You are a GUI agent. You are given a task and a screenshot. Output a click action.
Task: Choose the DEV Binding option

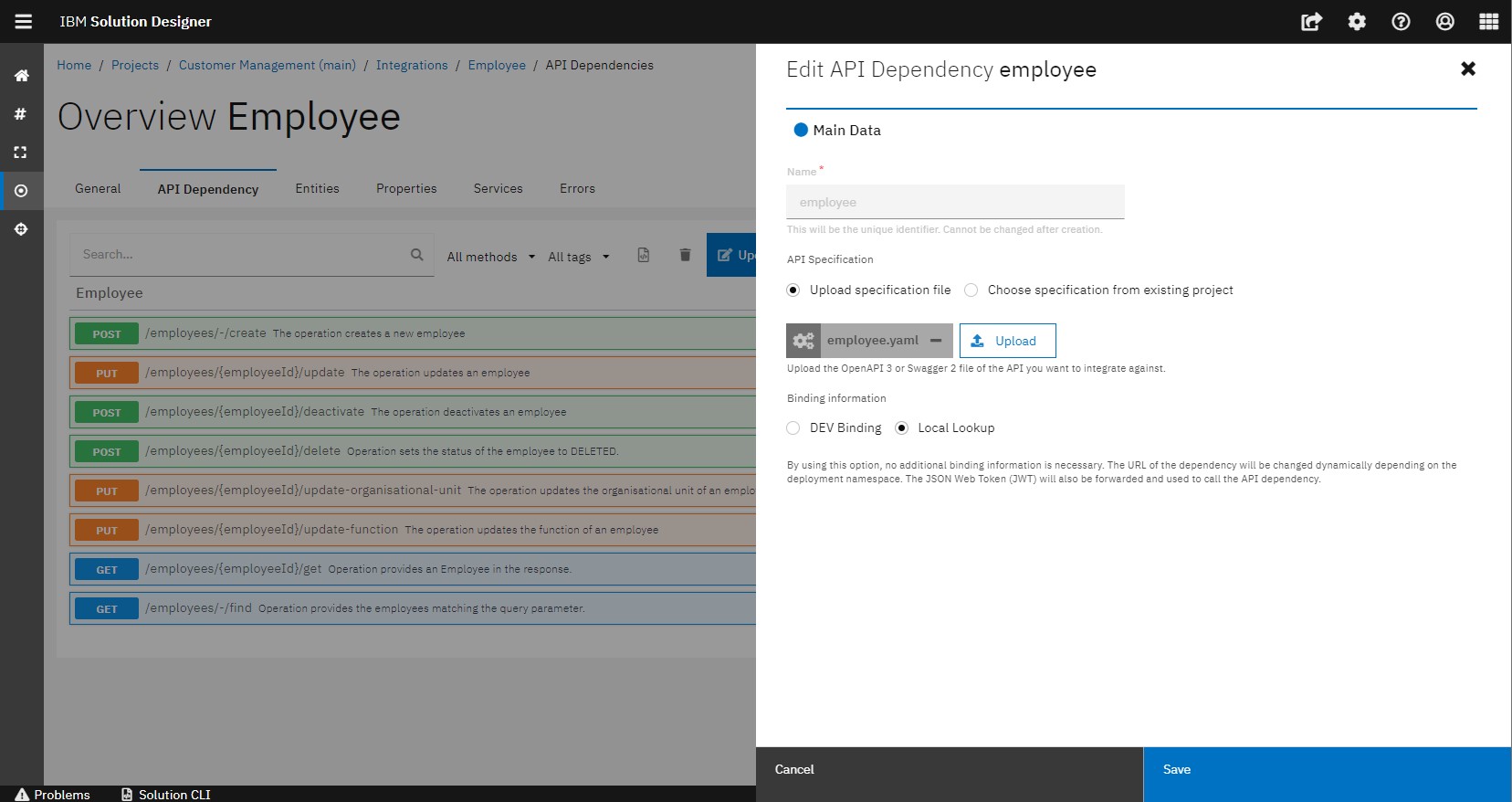click(x=793, y=428)
